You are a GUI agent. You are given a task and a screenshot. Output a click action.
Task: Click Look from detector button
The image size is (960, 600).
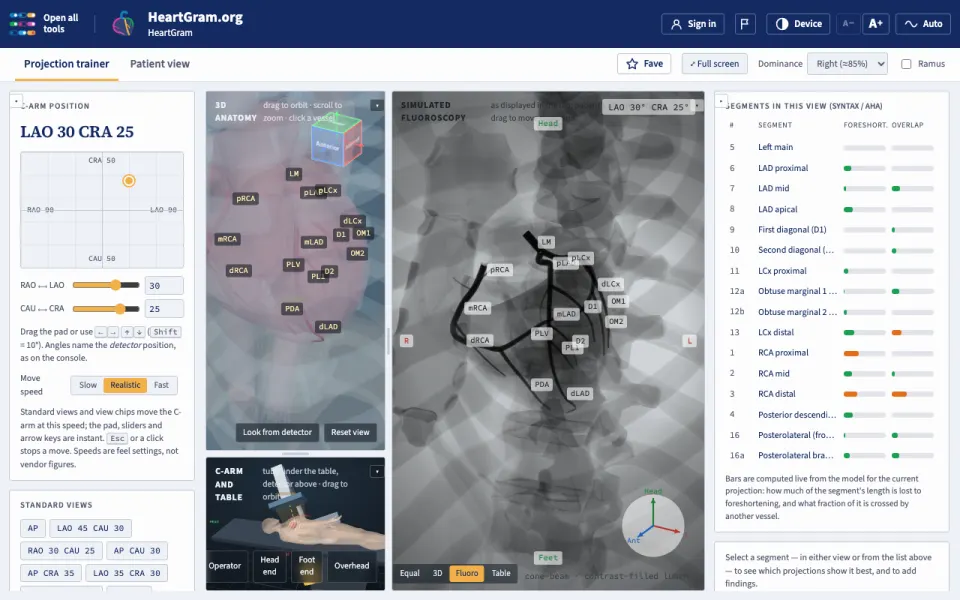click(x=277, y=432)
